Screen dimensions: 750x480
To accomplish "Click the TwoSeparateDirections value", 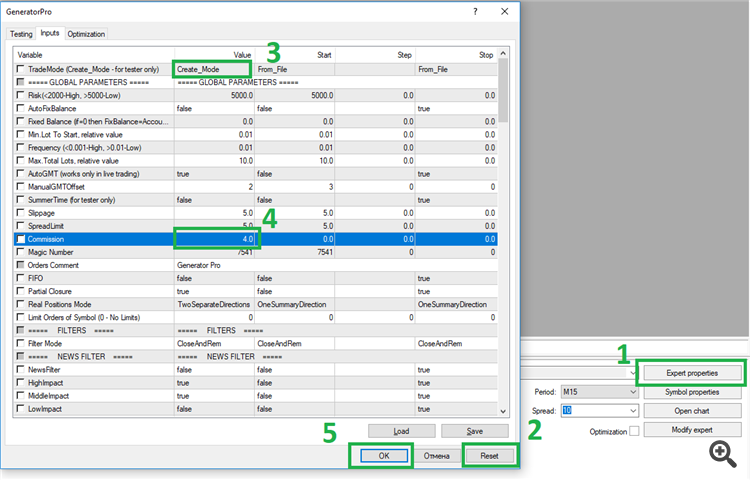I will pos(214,304).
